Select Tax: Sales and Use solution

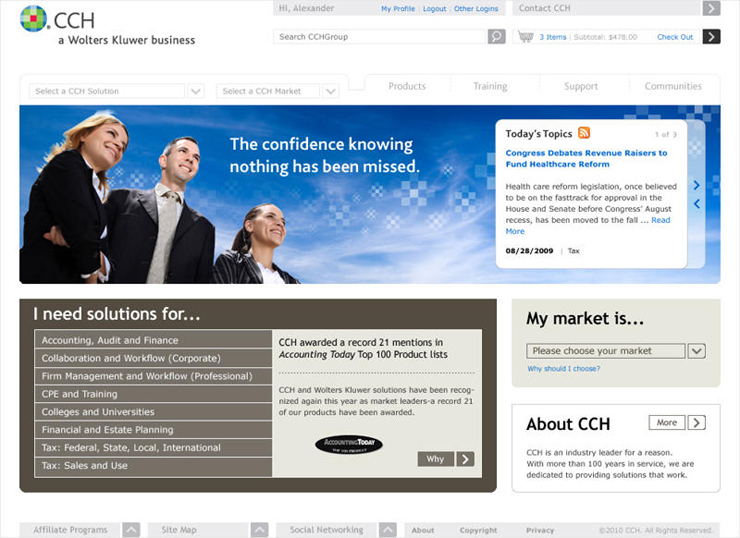tap(153, 466)
